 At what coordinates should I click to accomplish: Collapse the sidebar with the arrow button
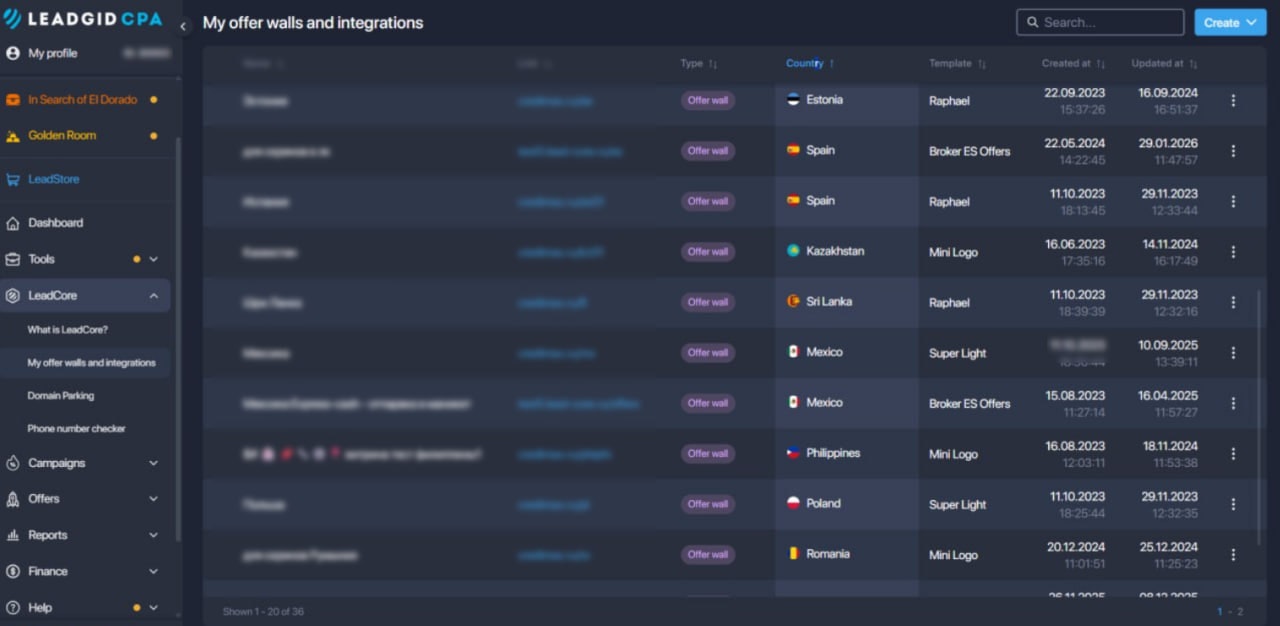[183, 27]
